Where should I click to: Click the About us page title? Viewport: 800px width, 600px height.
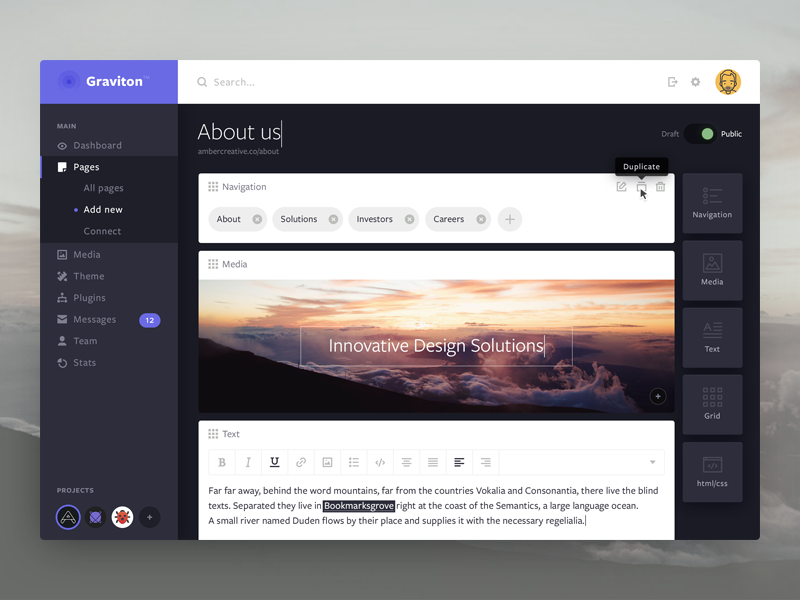(x=239, y=132)
